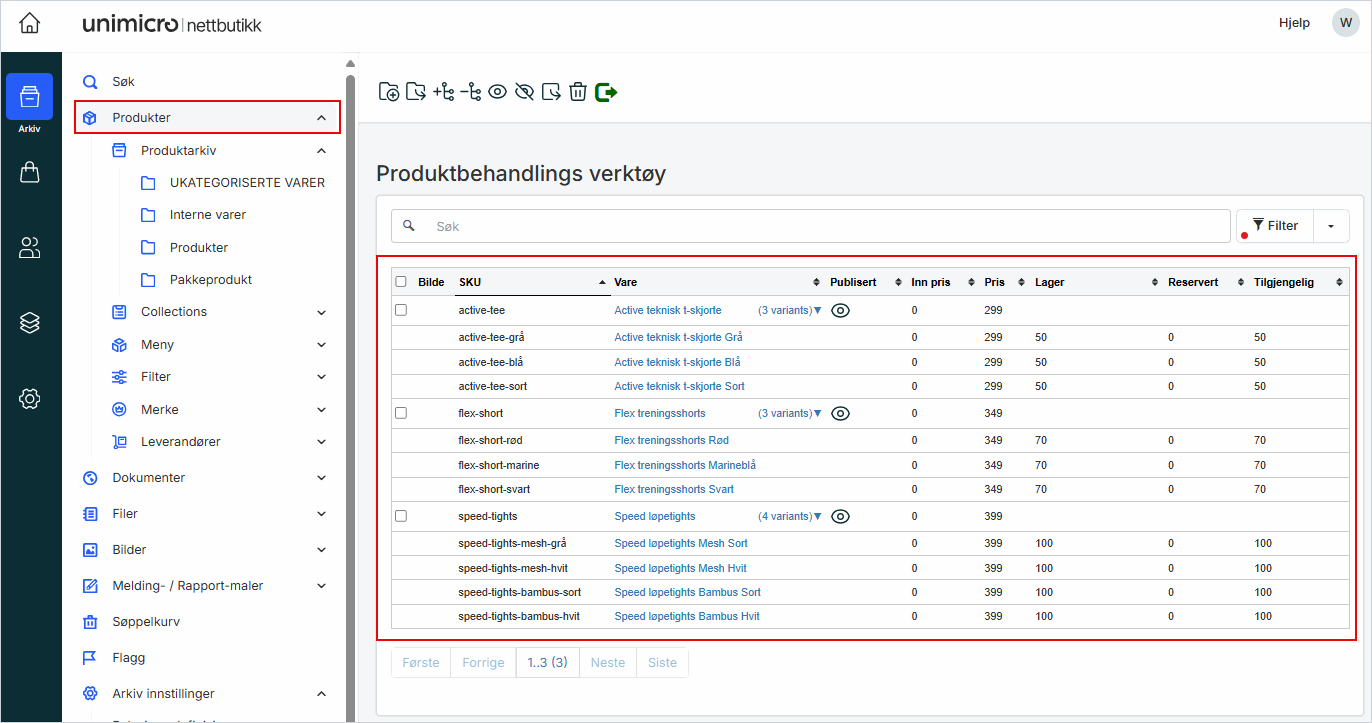
Task: Toggle the select-all checkbox in table header
Action: click(x=401, y=282)
